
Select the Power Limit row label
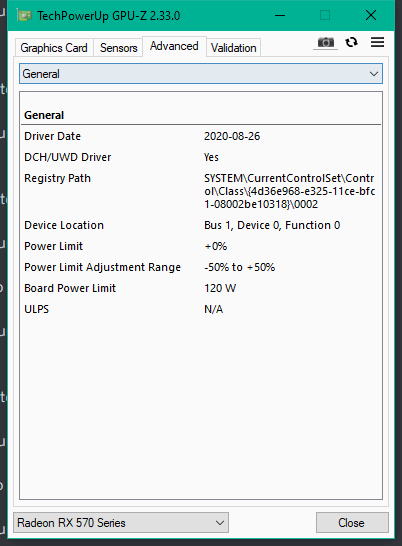tap(54, 246)
